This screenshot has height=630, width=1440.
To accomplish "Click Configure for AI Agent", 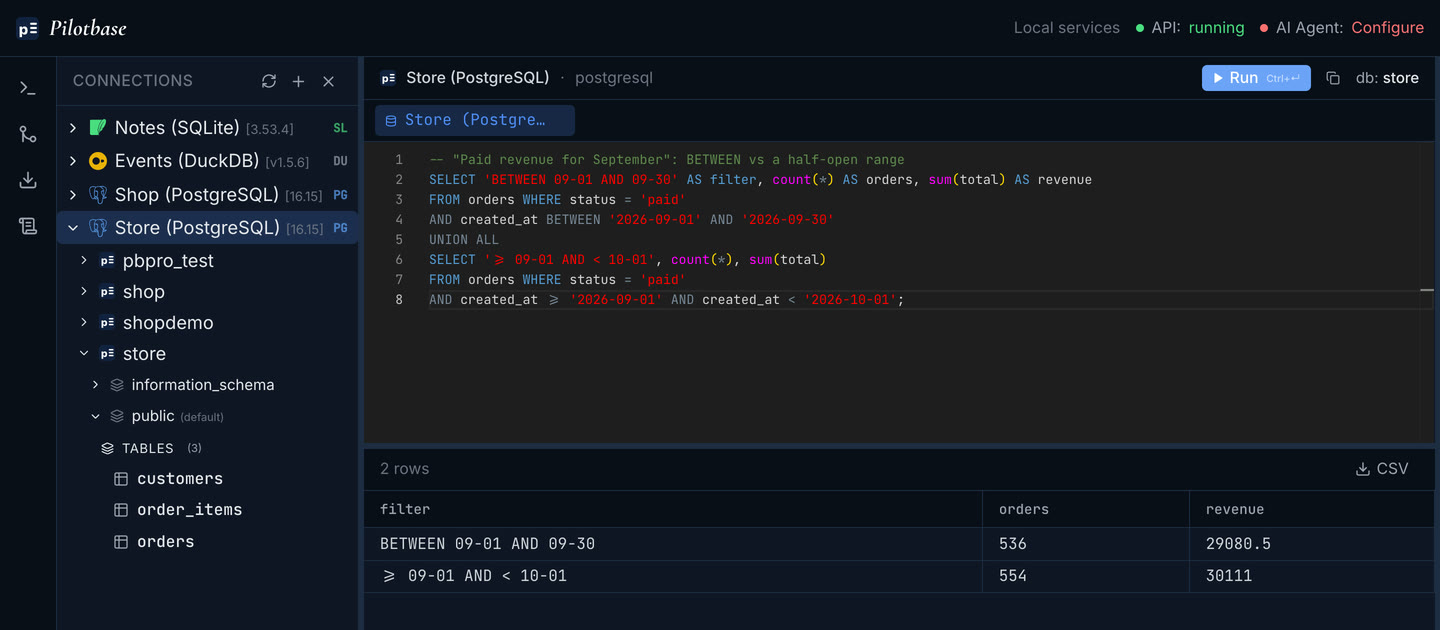I will click(1387, 28).
